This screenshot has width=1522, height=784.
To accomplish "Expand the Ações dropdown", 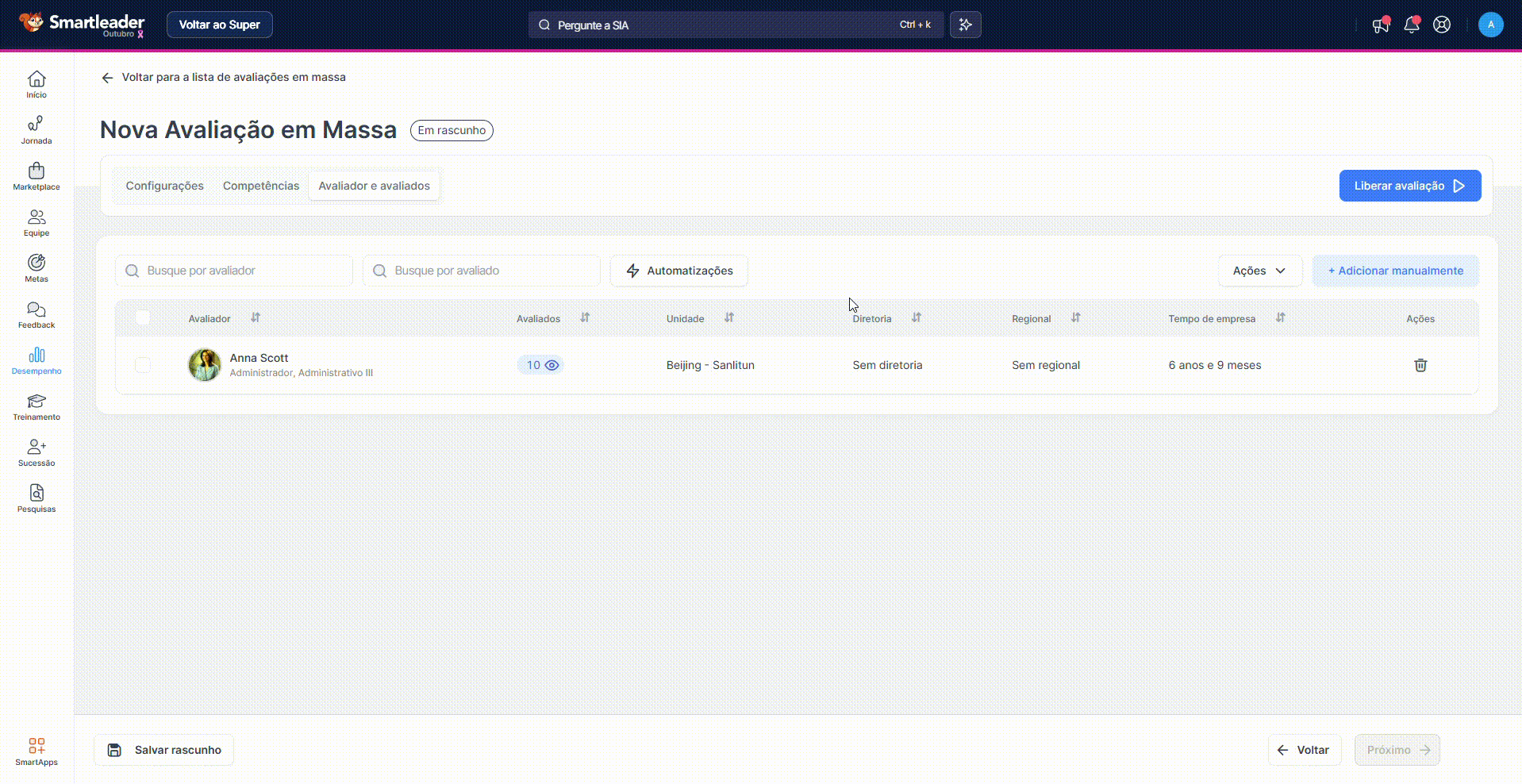I will [1259, 271].
